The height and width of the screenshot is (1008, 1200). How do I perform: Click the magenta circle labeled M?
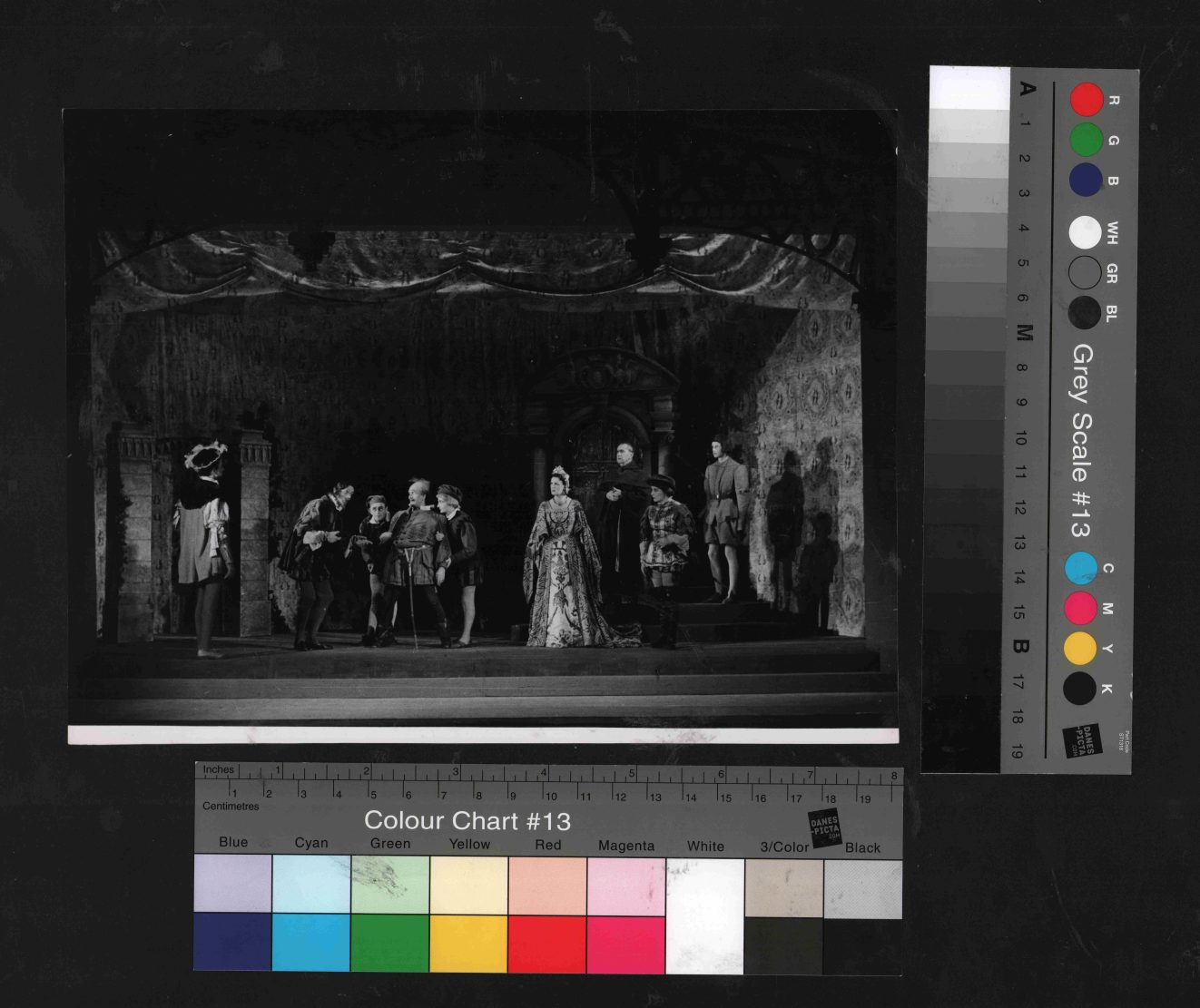tap(1080, 608)
